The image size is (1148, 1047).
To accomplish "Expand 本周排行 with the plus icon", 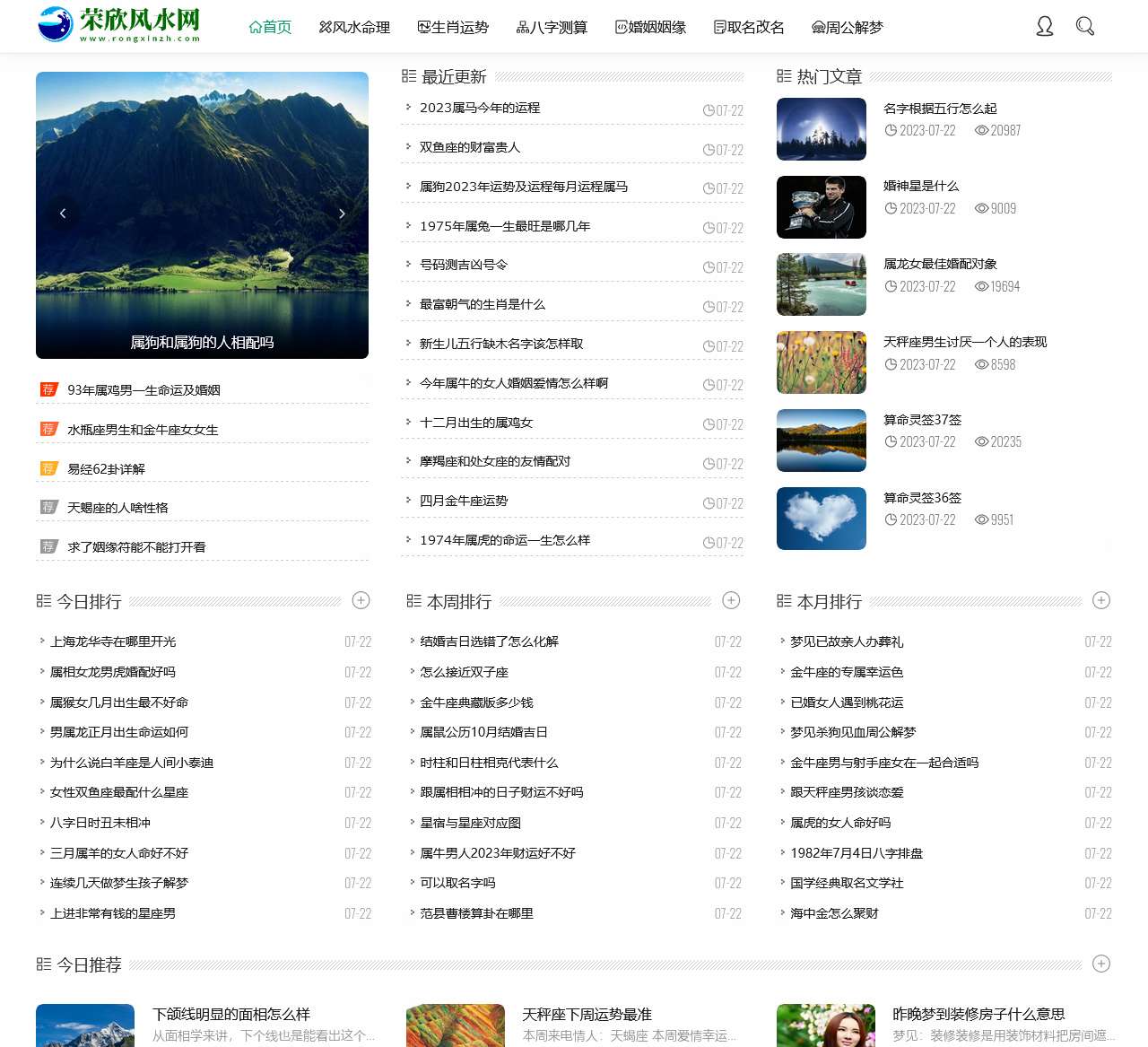I will pos(732,600).
